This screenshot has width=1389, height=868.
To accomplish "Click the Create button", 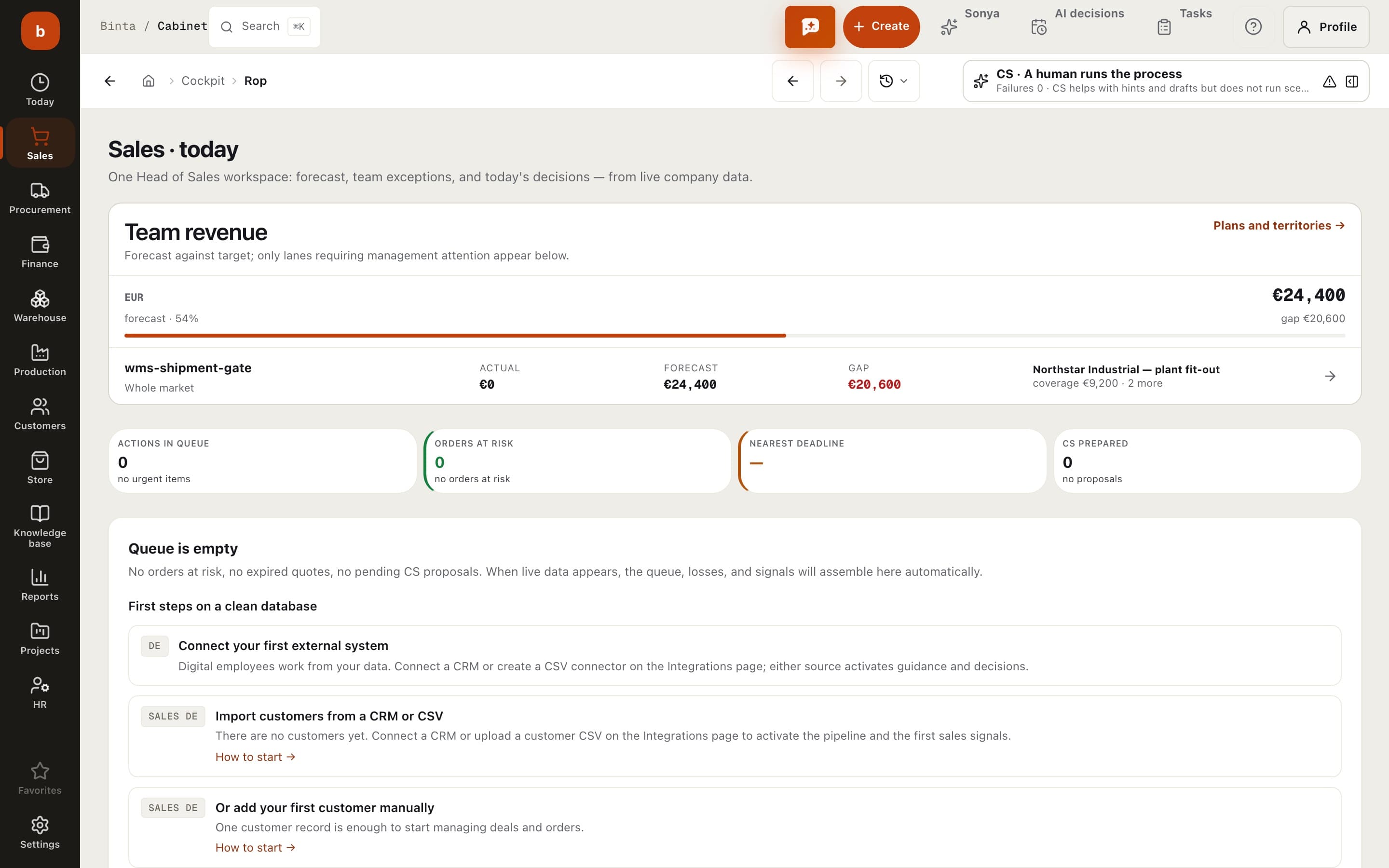I will point(881,27).
